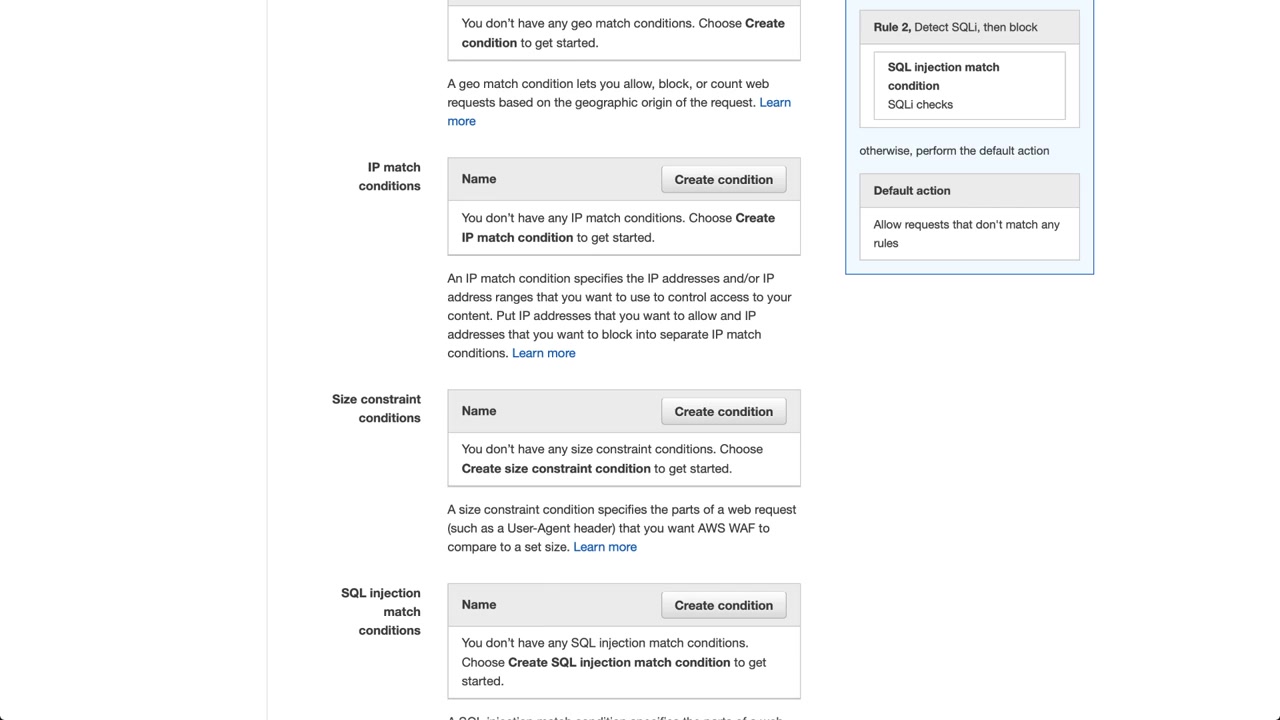
Task: Click the Default action panel header
Action: [x=912, y=191]
